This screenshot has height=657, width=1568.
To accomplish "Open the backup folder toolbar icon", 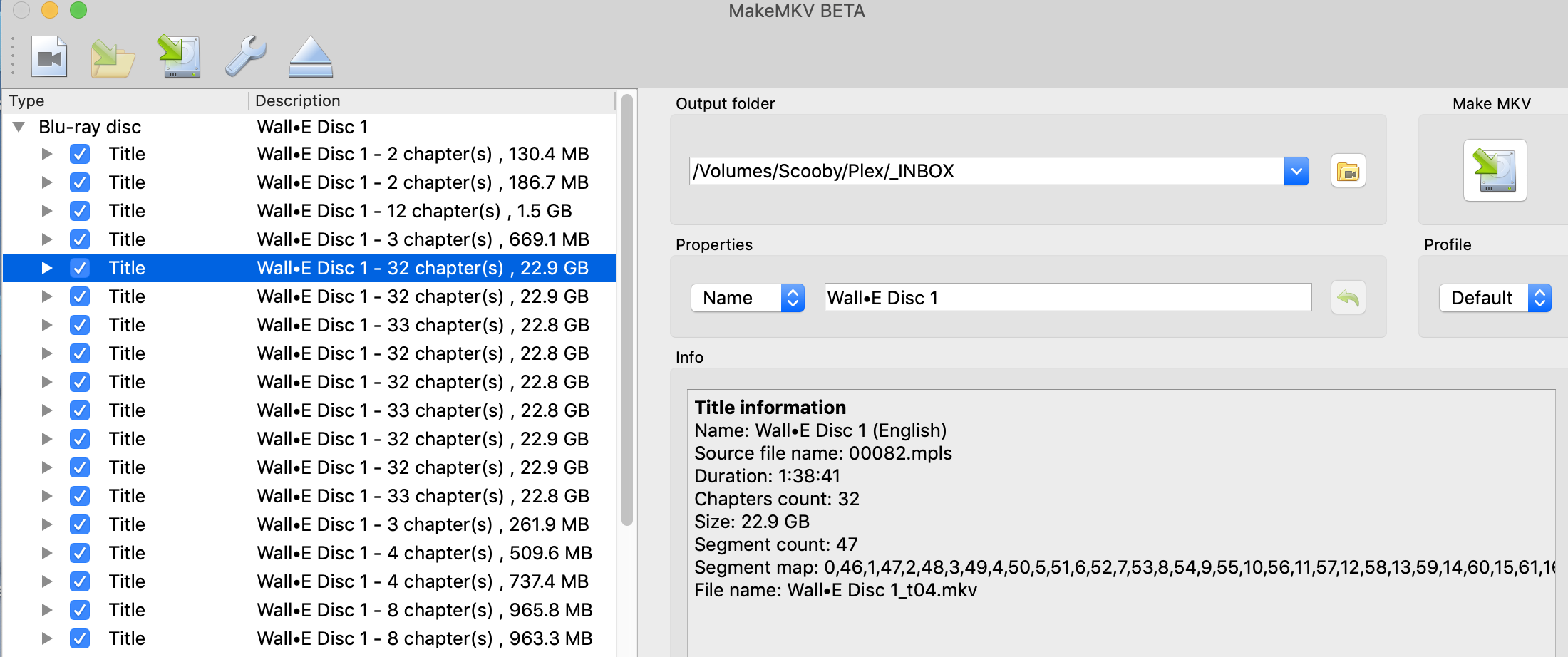I will tap(113, 58).
